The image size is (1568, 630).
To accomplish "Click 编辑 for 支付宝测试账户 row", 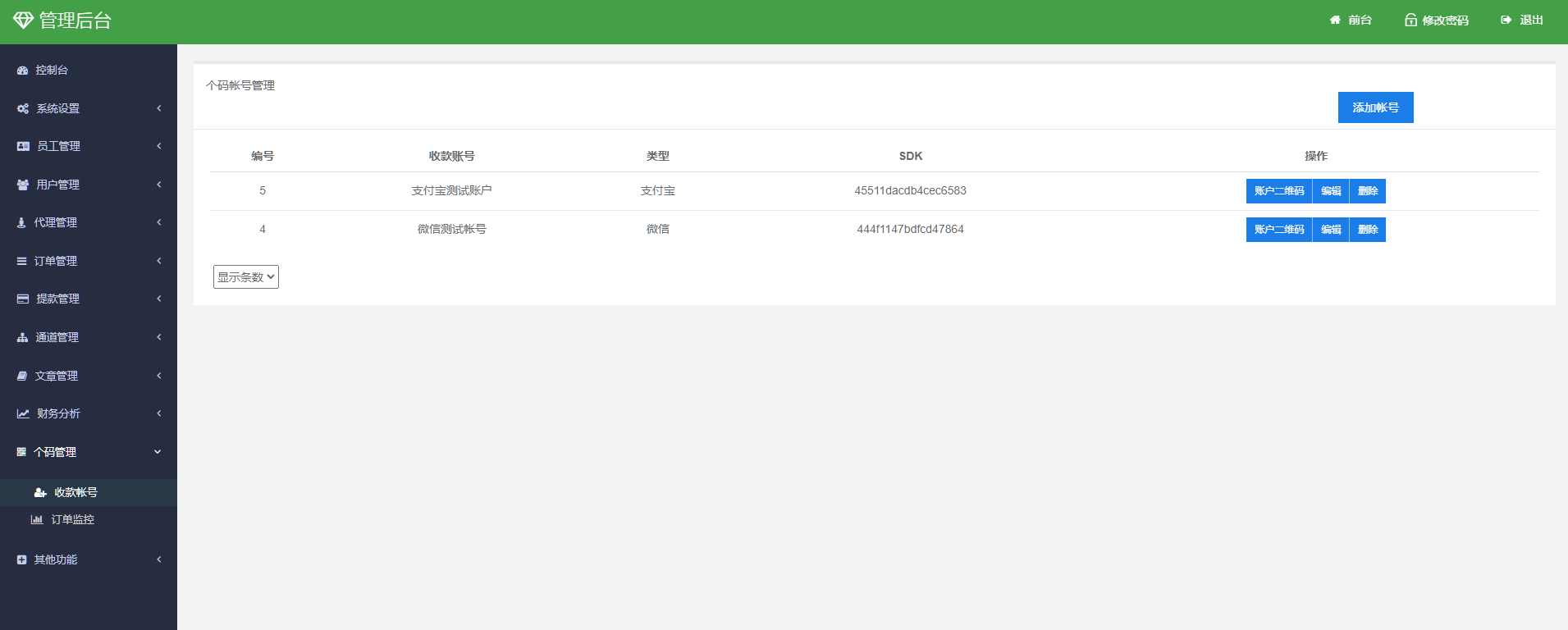I will point(1331,191).
